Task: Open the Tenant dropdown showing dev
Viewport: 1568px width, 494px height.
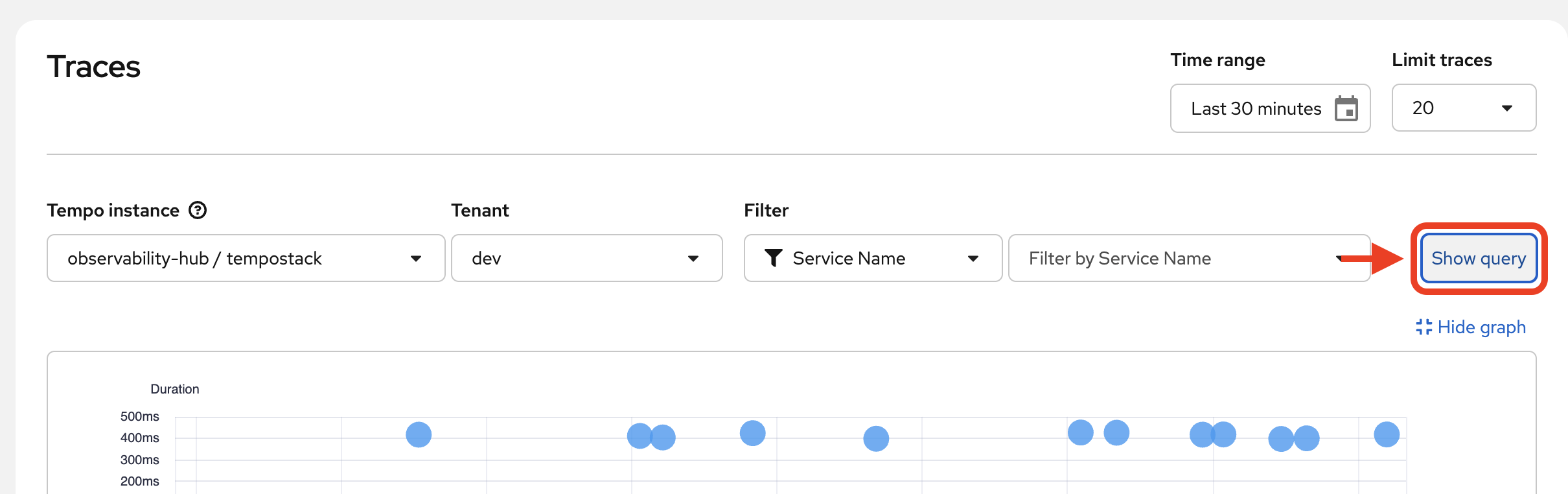Action: pyautogui.click(x=586, y=258)
